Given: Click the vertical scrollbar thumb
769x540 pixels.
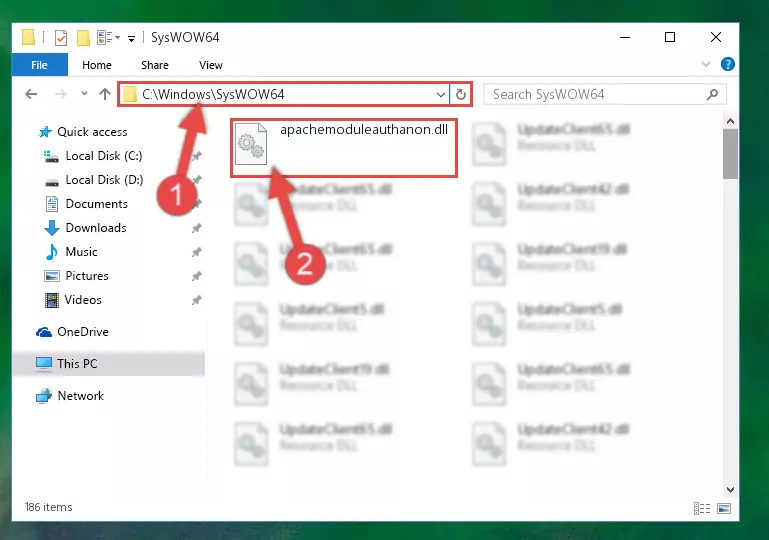Looking at the screenshot, I should coord(730,154).
